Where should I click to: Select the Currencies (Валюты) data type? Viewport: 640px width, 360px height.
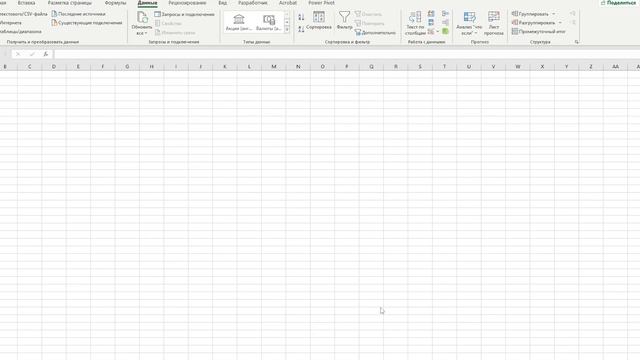pos(269,22)
